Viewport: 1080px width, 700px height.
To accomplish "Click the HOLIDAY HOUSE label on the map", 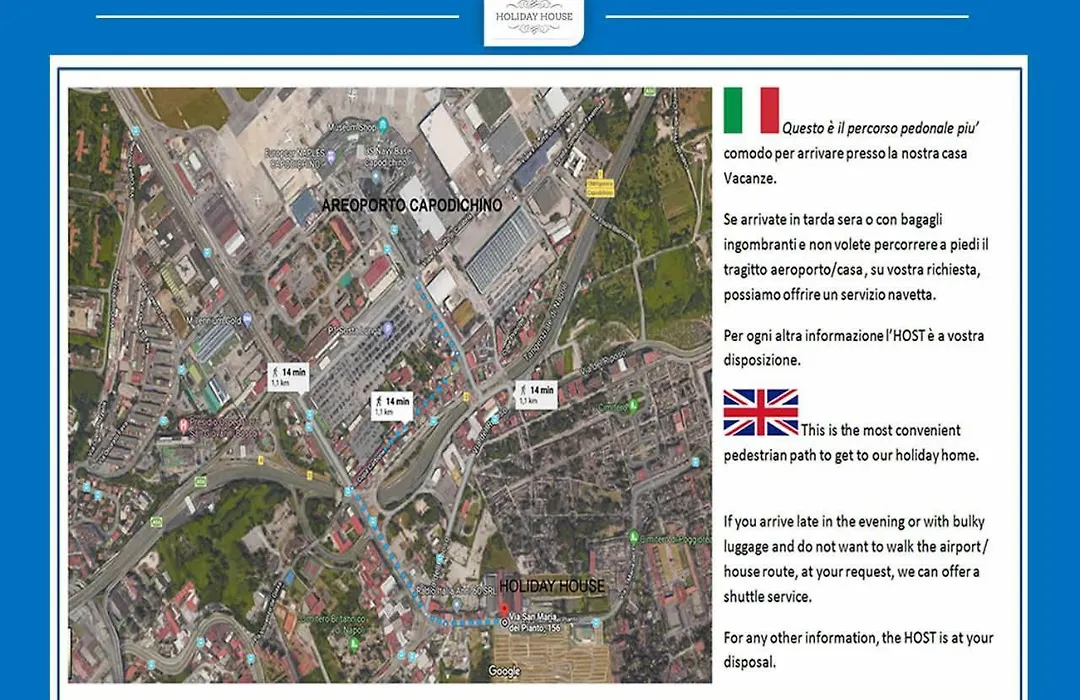I will 552,586.
